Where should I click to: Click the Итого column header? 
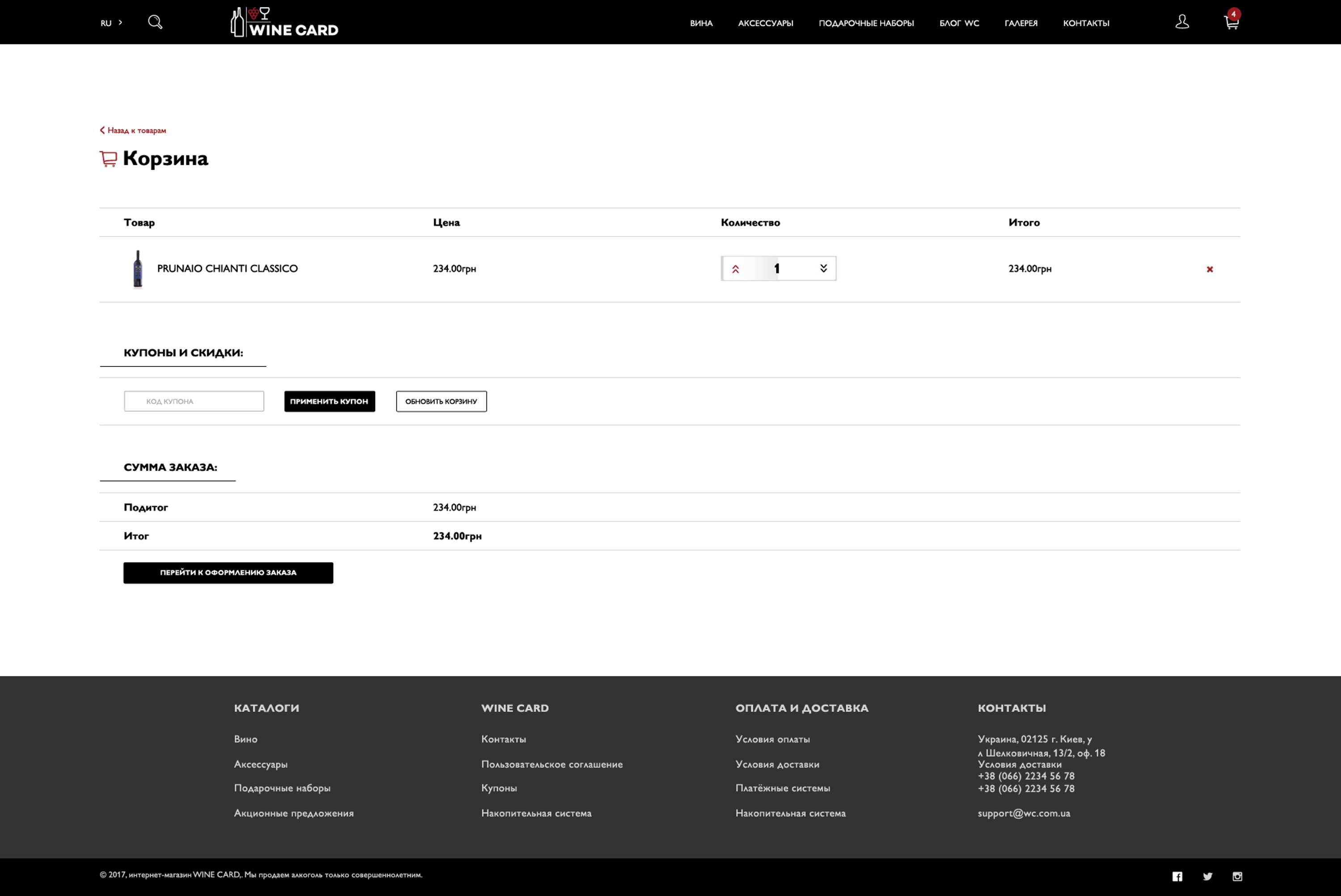pyautogui.click(x=1024, y=222)
